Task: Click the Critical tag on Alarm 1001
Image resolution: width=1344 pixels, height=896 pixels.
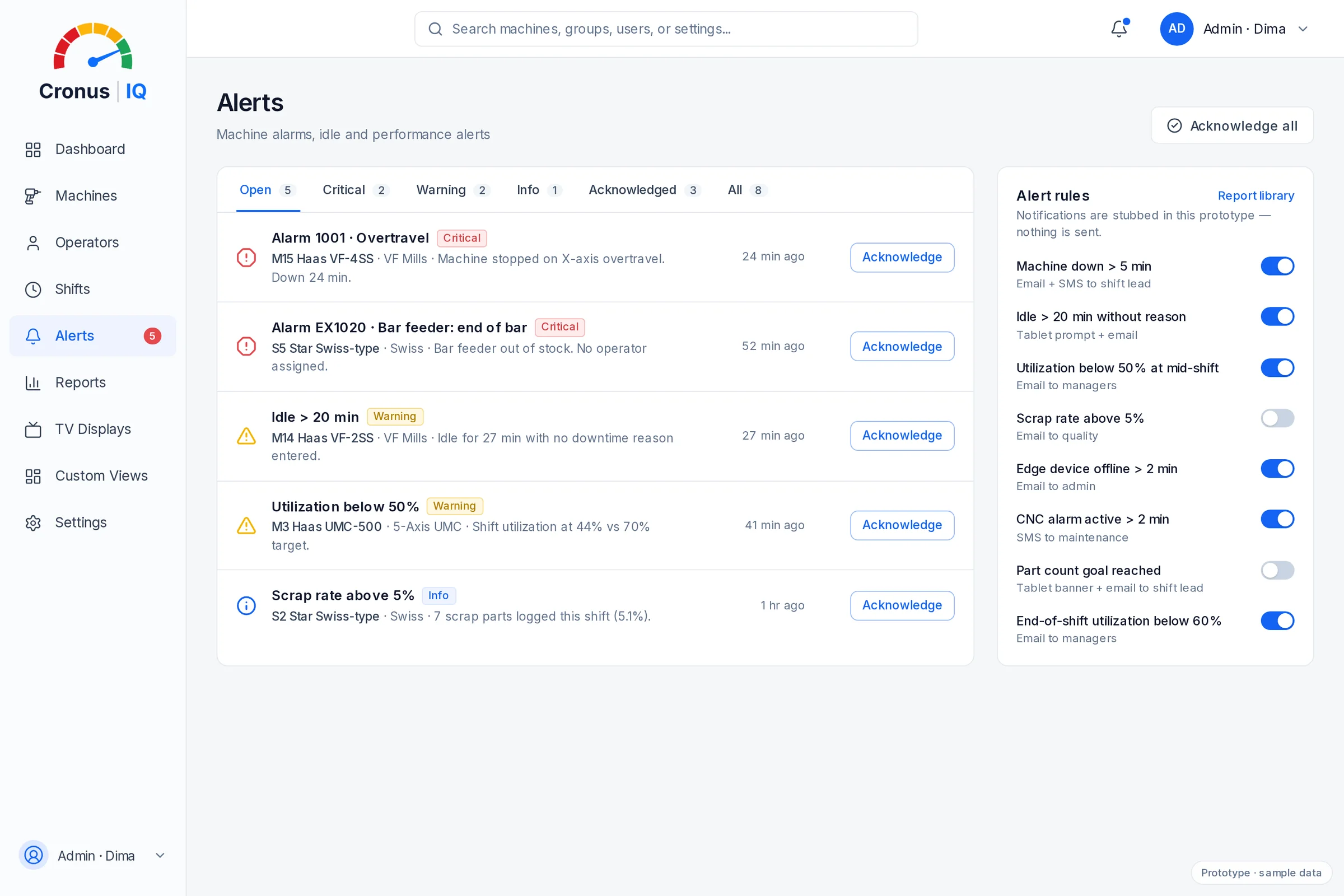Action: coord(461,239)
